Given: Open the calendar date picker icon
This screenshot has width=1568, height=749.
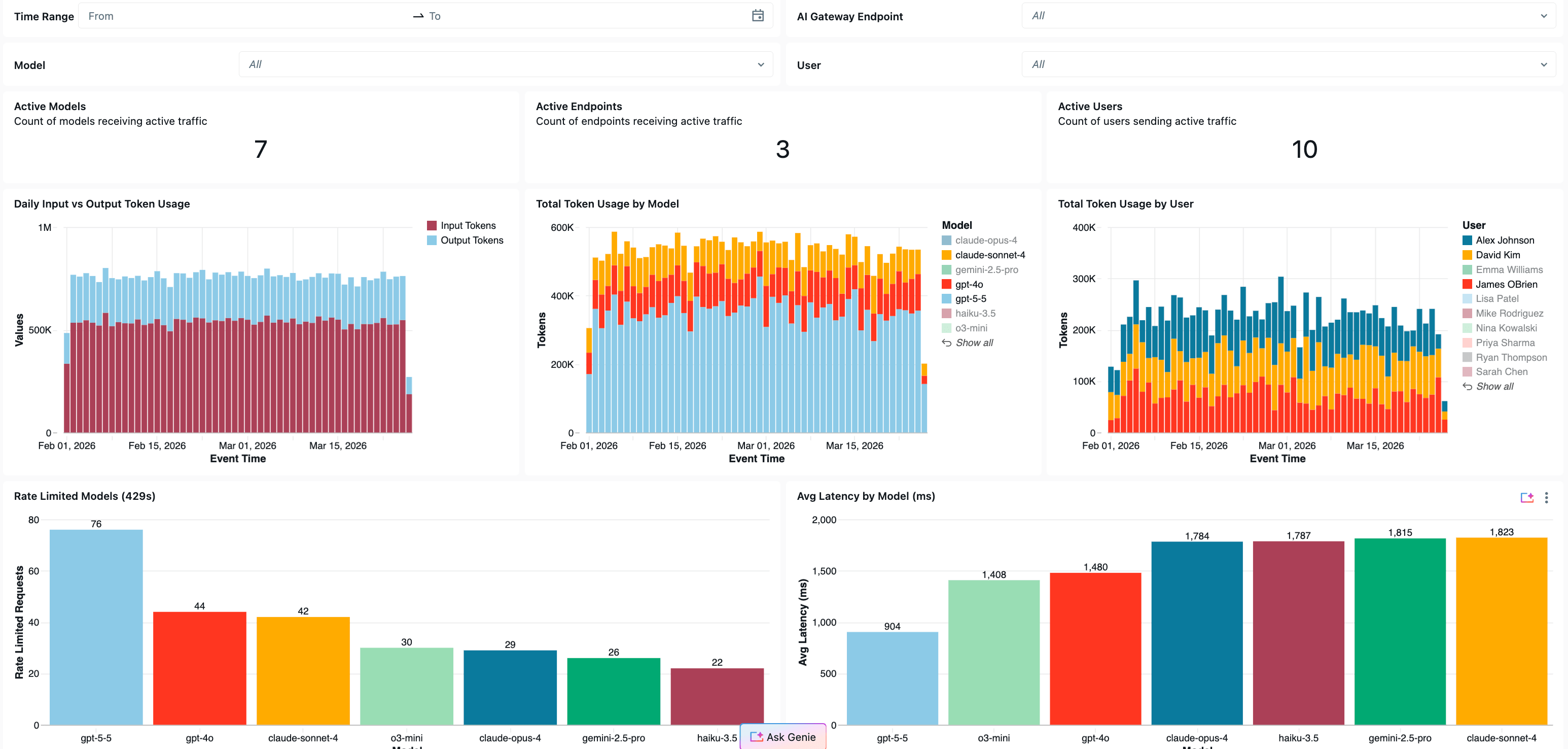Looking at the screenshot, I should (757, 16).
